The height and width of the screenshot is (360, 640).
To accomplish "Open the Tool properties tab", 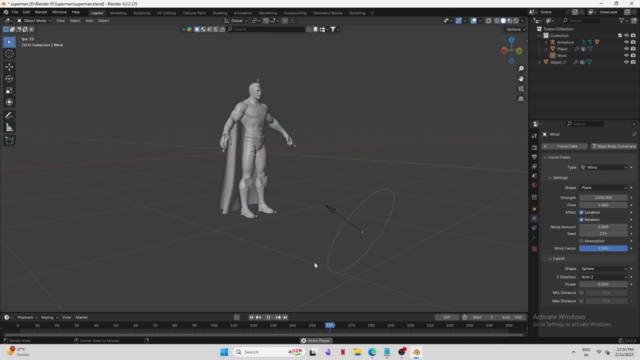I will pyautogui.click(x=534, y=136).
